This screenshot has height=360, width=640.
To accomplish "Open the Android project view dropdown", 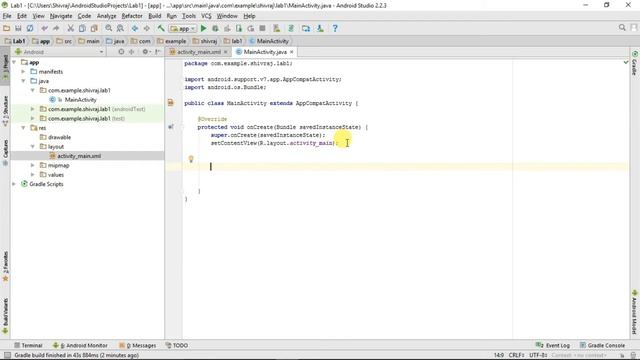I will (x=59, y=52).
